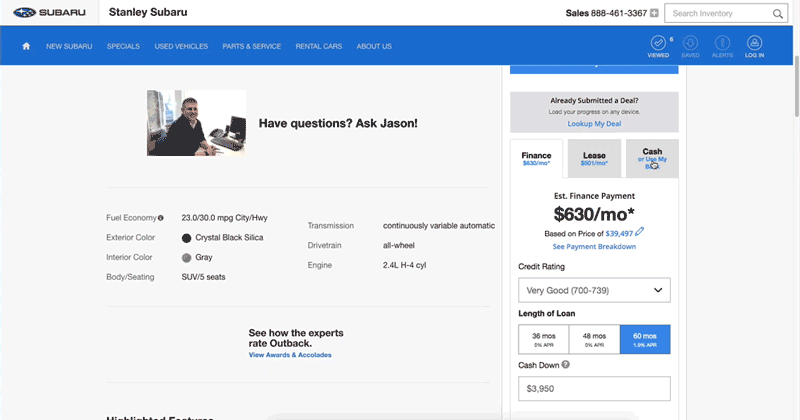Screen dimensions: 800x420
Task: Edit price with pencil icon
Action: [639, 232]
